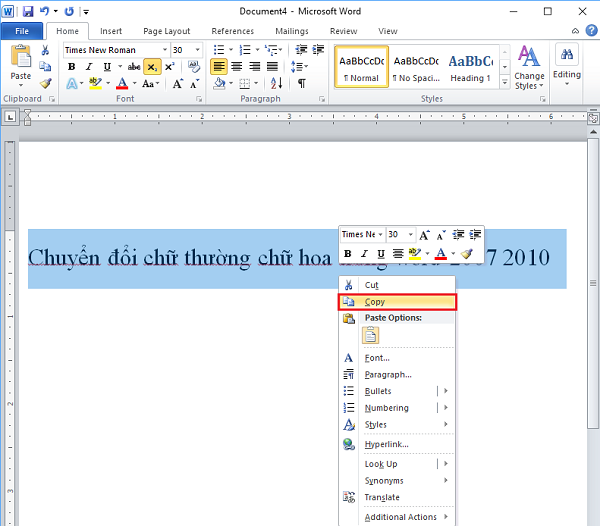This screenshot has width=600, height=526.
Task: Click the ribbon Format Painter brush icon
Action: [46, 83]
